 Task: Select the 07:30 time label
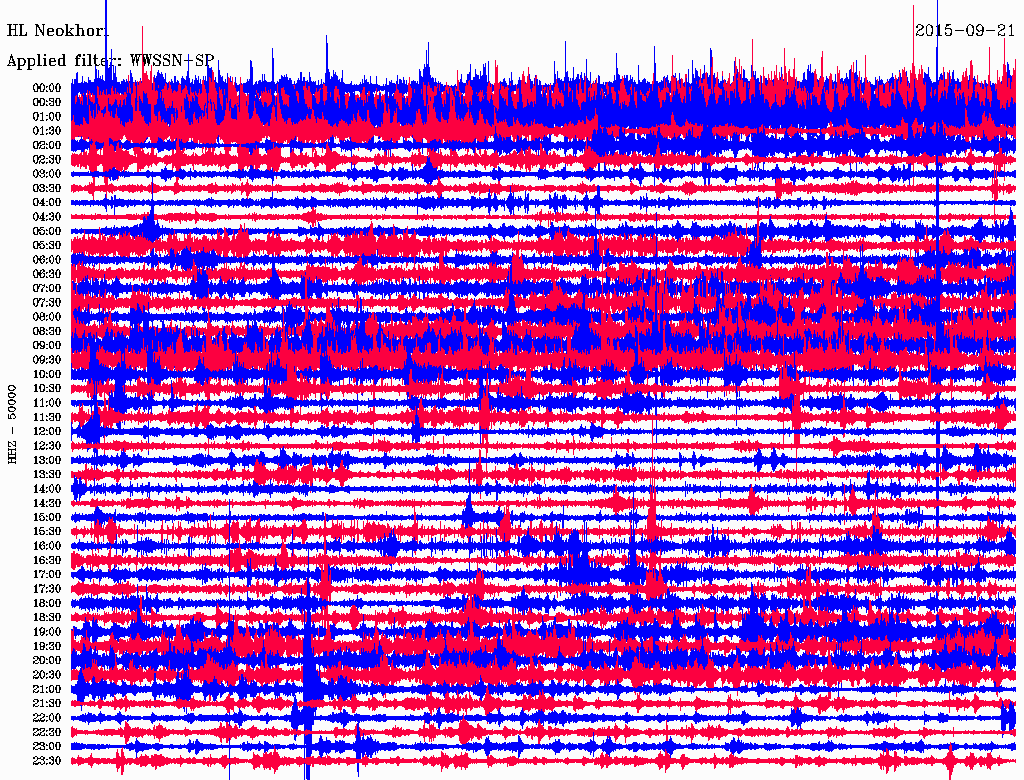(47, 302)
